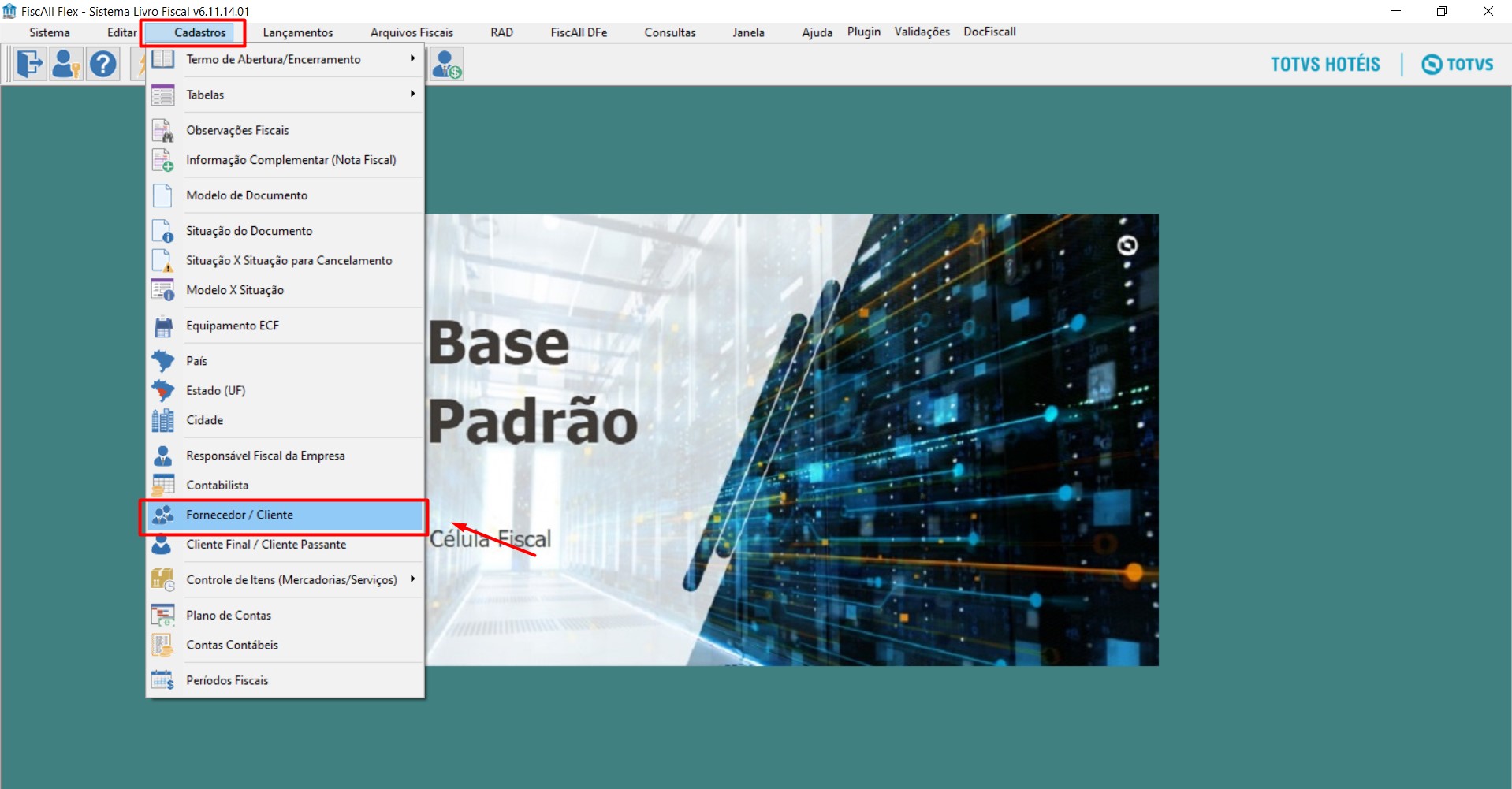Open the Sistema menu
The height and width of the screenshot is (789, 1512).
(x=50, y=32)
